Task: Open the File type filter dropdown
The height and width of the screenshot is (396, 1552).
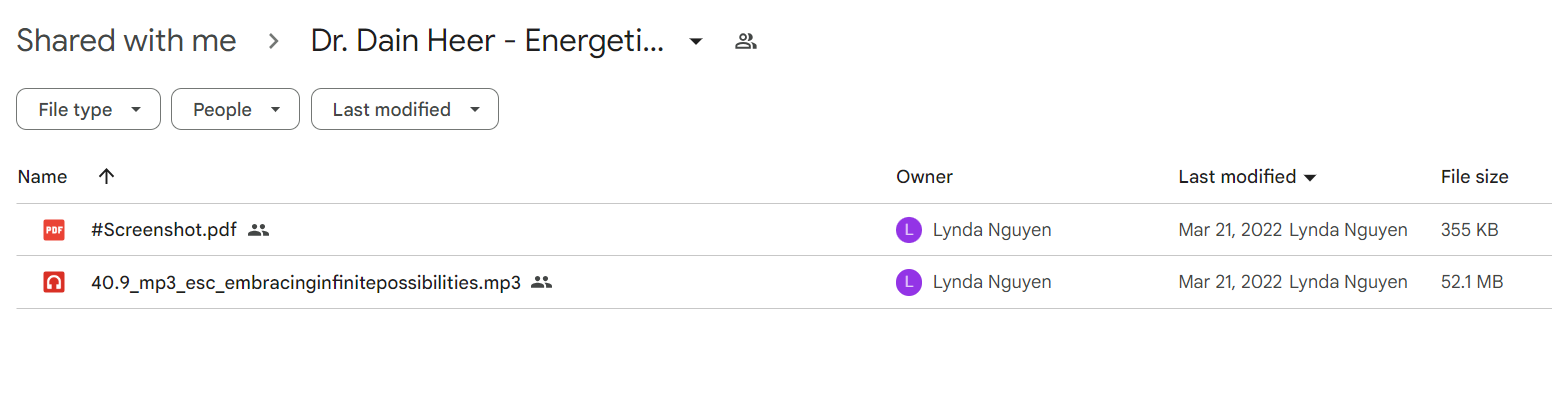Action: point(88,110)
